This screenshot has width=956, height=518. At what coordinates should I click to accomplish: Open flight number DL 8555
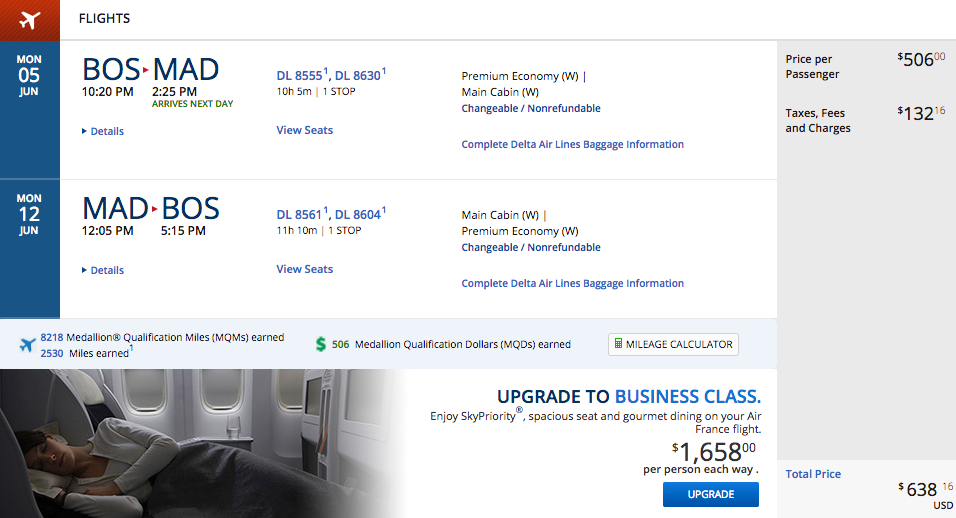[x=299, y=76]
